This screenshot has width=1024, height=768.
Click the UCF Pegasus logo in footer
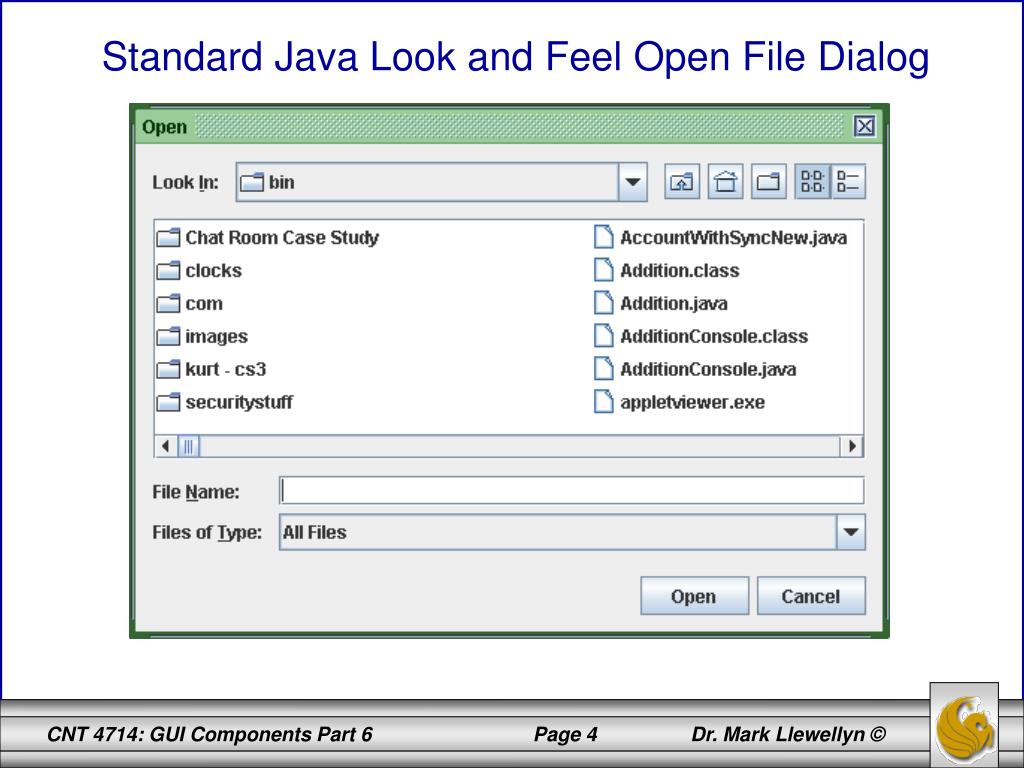(965, 727)
